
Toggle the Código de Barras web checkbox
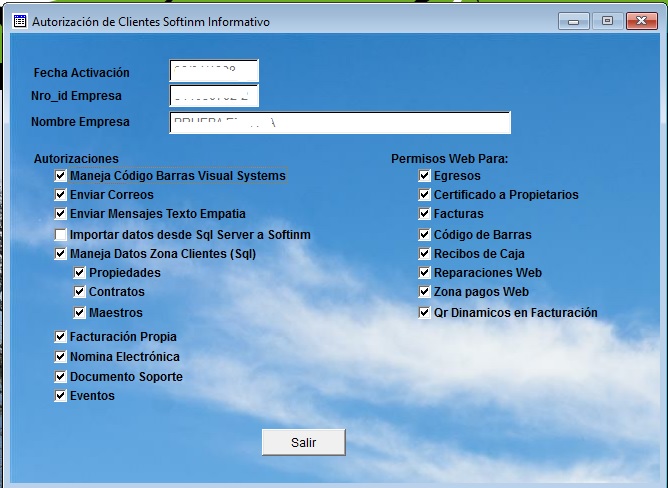pos(424,234)
